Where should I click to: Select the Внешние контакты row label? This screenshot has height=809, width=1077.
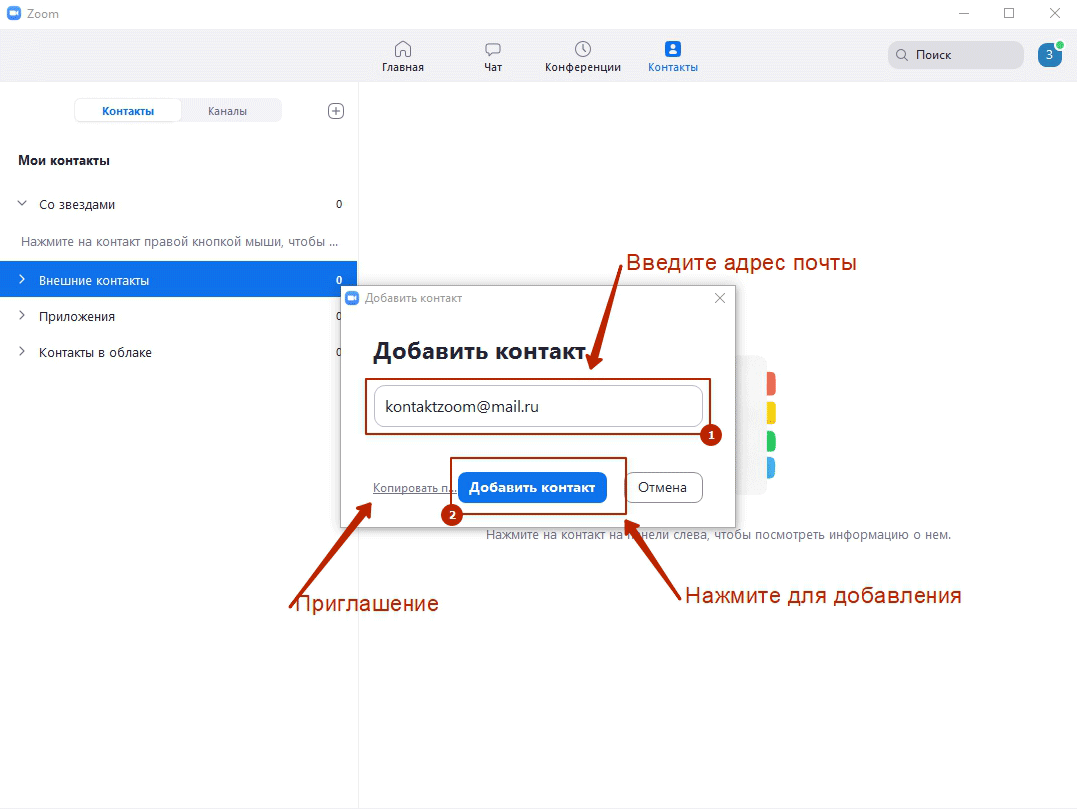pyautogui.click(x=94, y=280)
